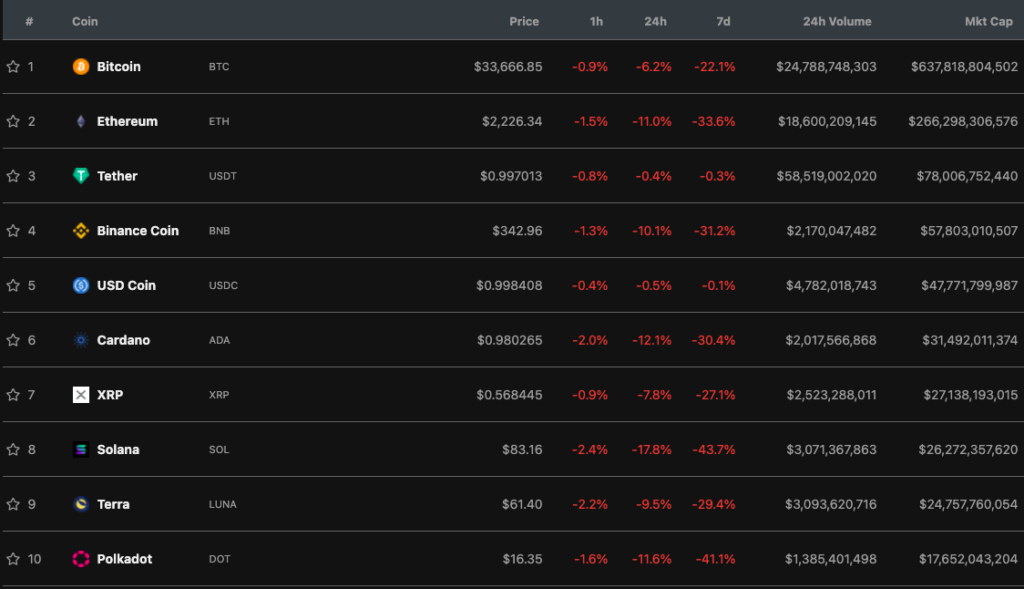Click the Tether coin logo
Viewport: 1024px width, 589px height.
click(x=80, y=176)
